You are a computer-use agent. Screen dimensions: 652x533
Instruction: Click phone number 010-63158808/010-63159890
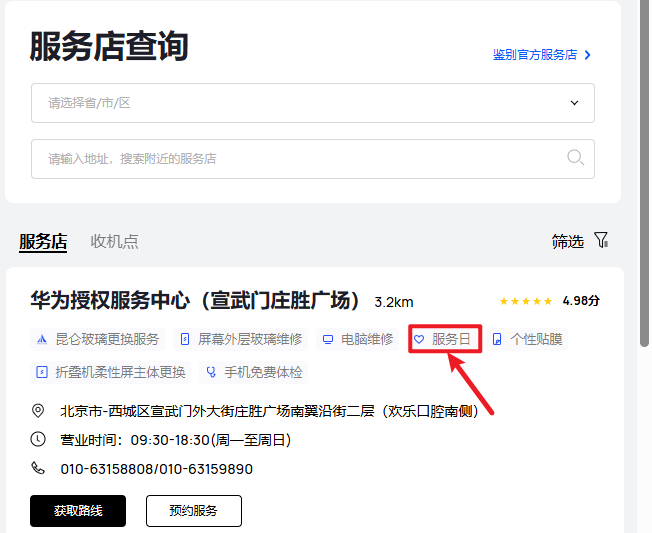[157, 469]
